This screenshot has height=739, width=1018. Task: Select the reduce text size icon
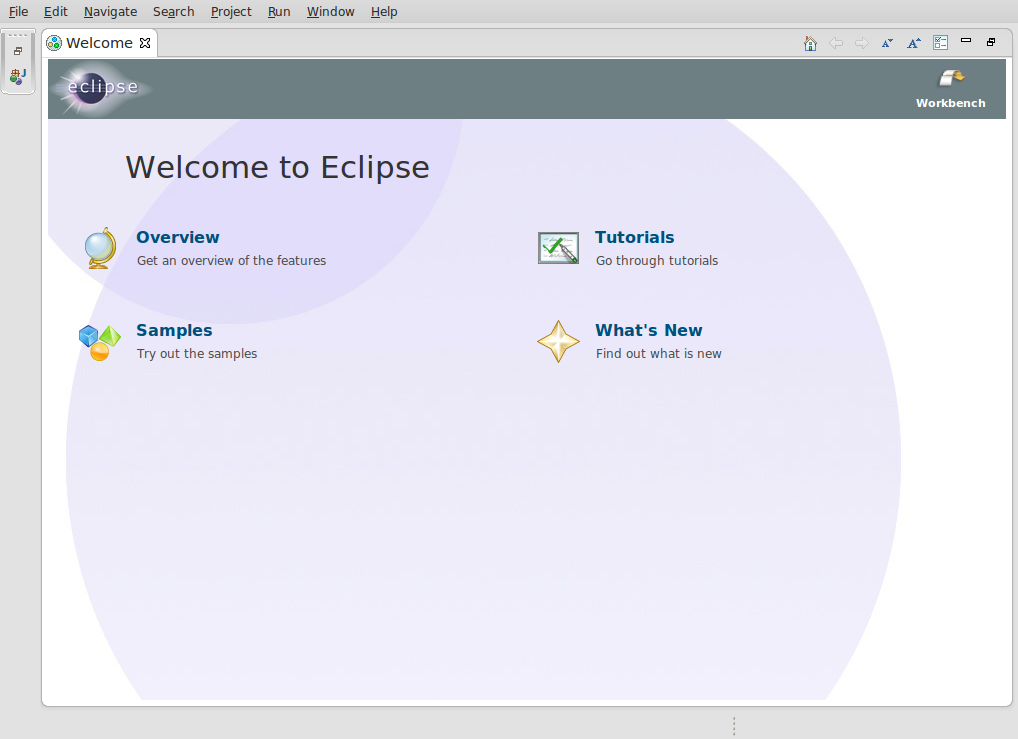pyautogui.click(x=887, y=43)
